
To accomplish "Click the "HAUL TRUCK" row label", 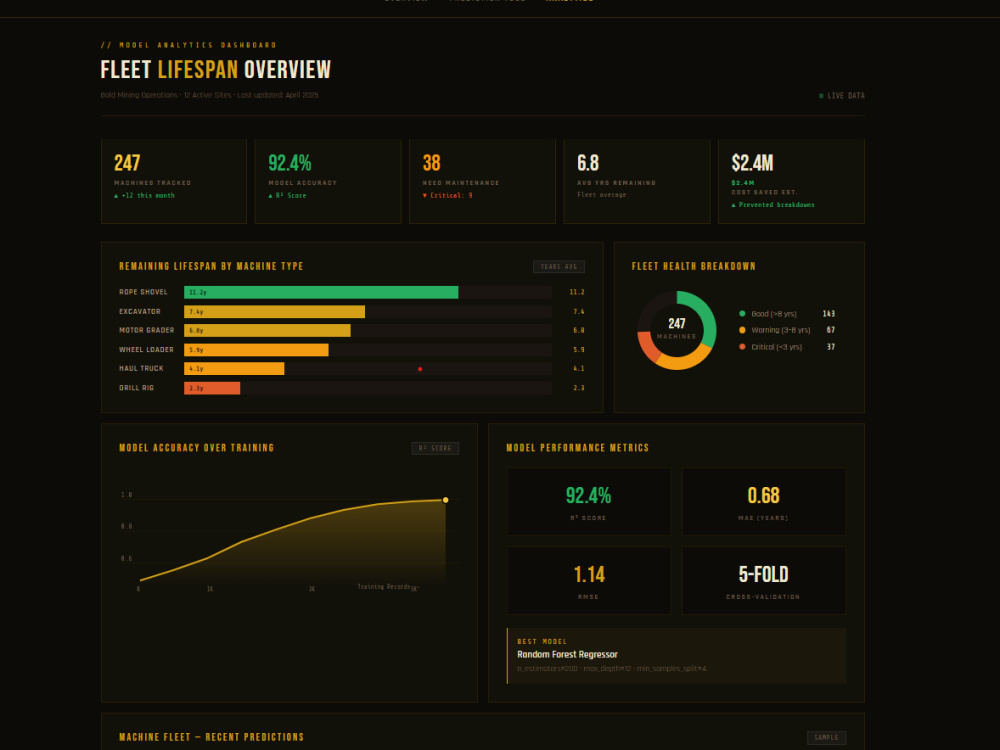I will click(x=141, y=369).
